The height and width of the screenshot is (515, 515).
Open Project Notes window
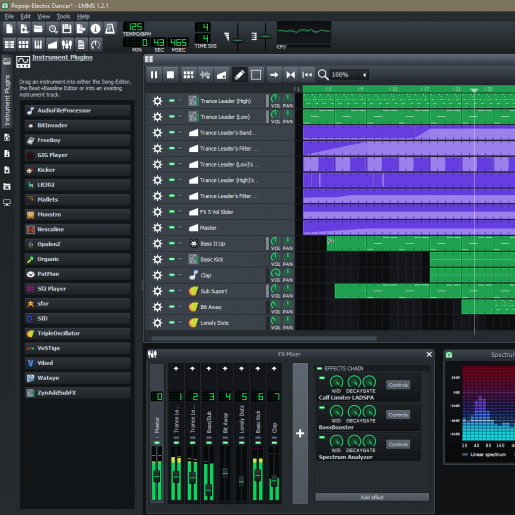tap(81, 44)
